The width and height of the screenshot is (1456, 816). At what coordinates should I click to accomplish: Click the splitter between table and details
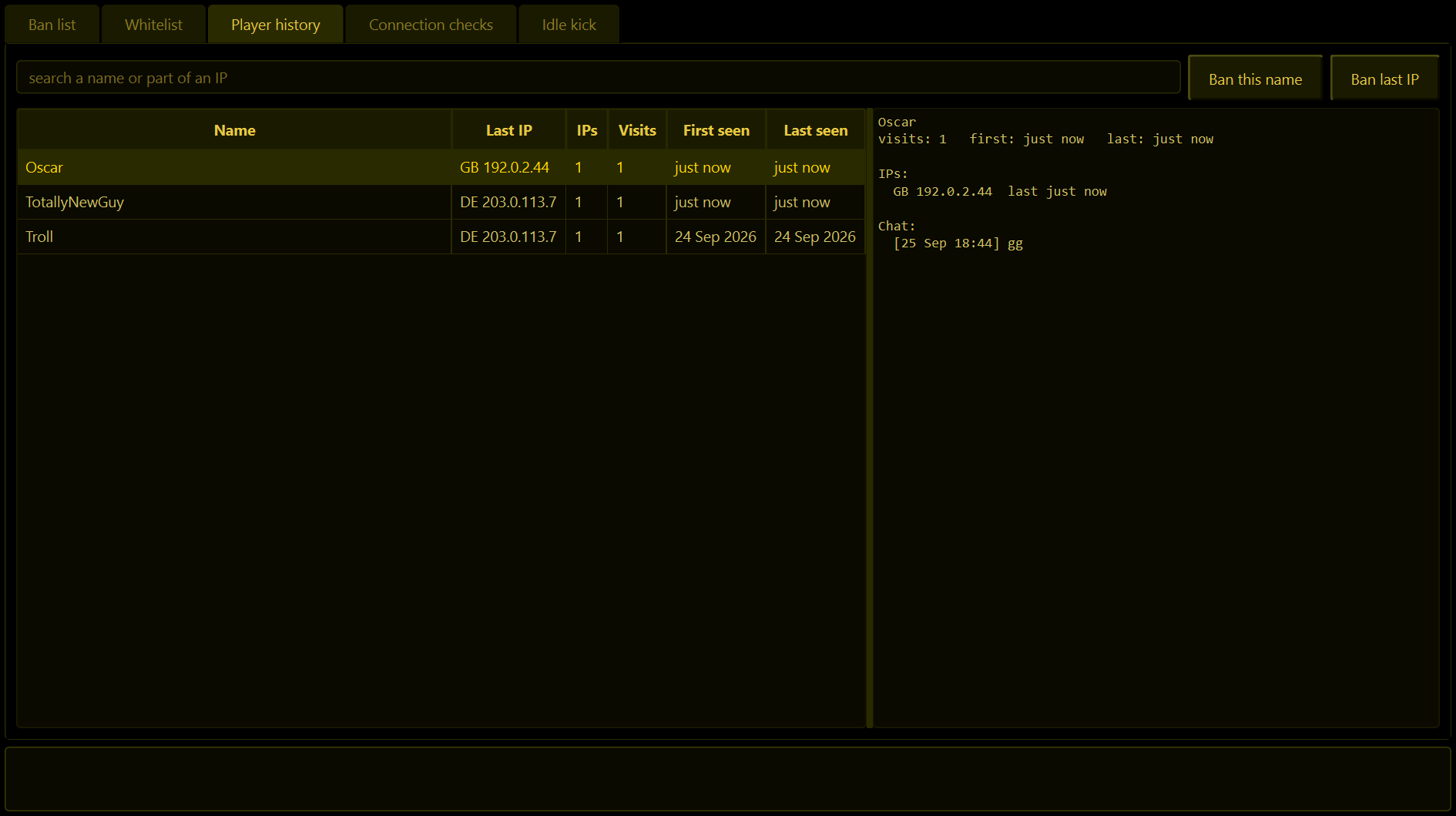[870, 418]
